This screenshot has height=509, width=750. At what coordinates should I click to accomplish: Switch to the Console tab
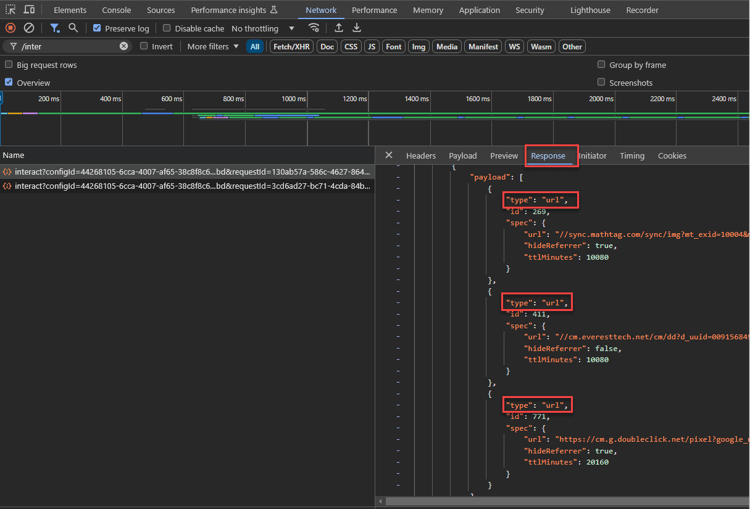[x=116, y=10]
